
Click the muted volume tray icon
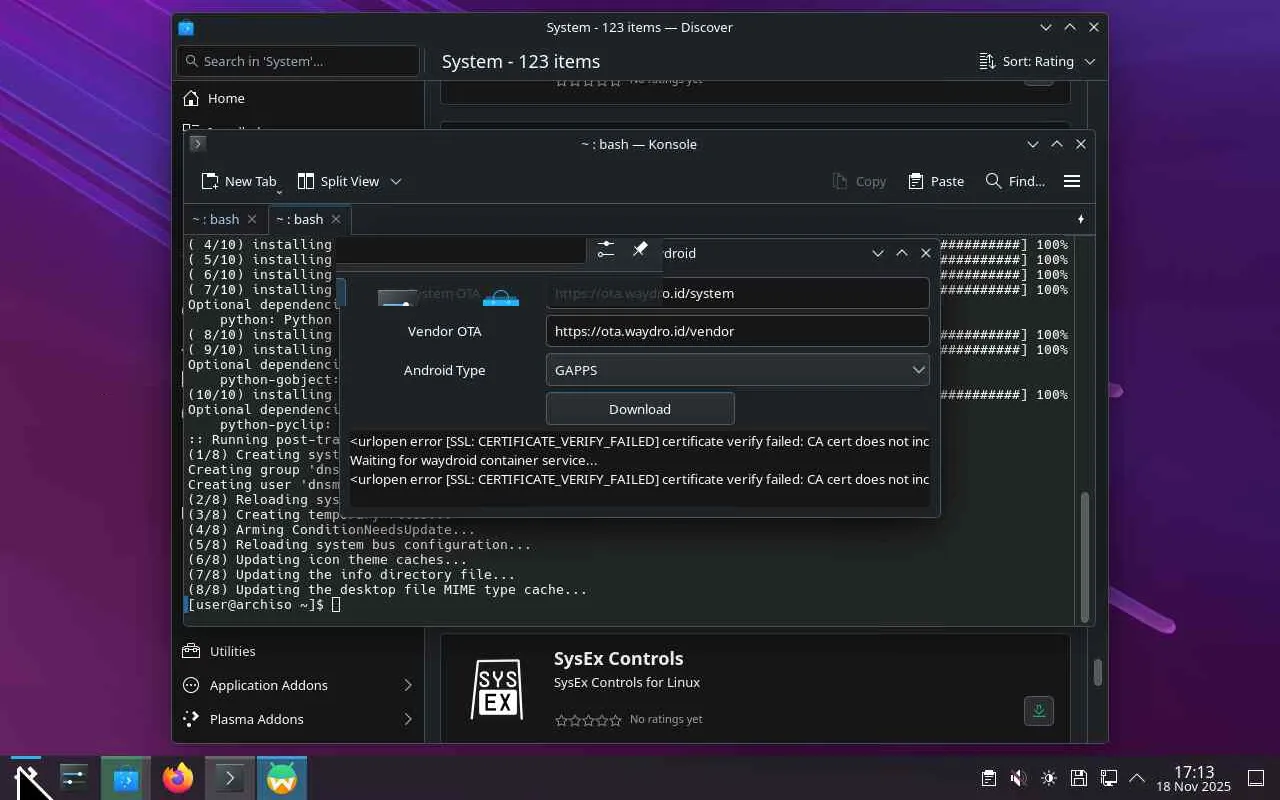pyautogui.click(x=1018, y=778)
